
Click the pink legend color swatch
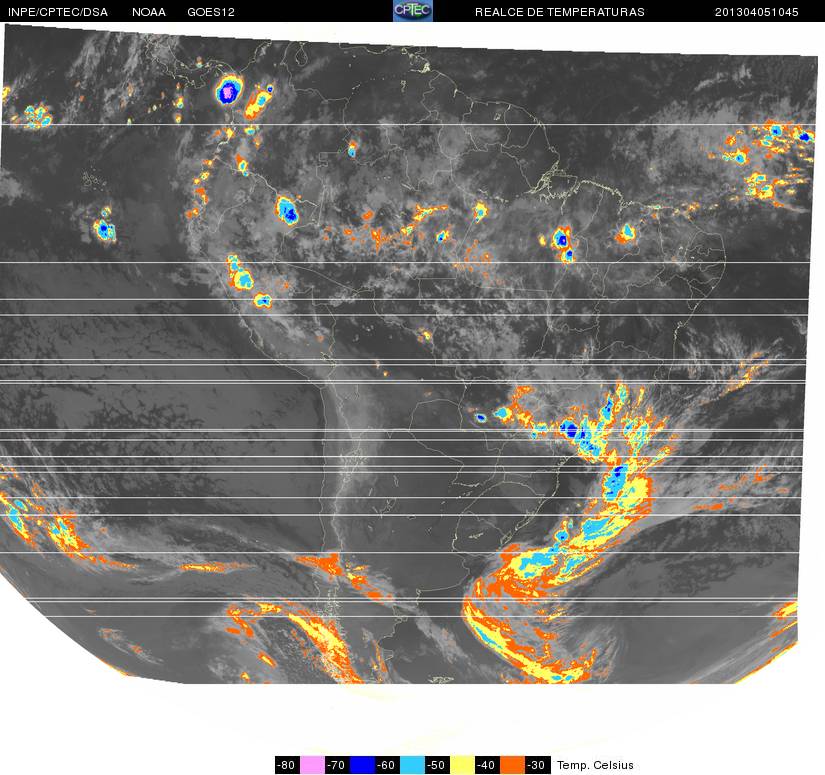coord(312,765)
